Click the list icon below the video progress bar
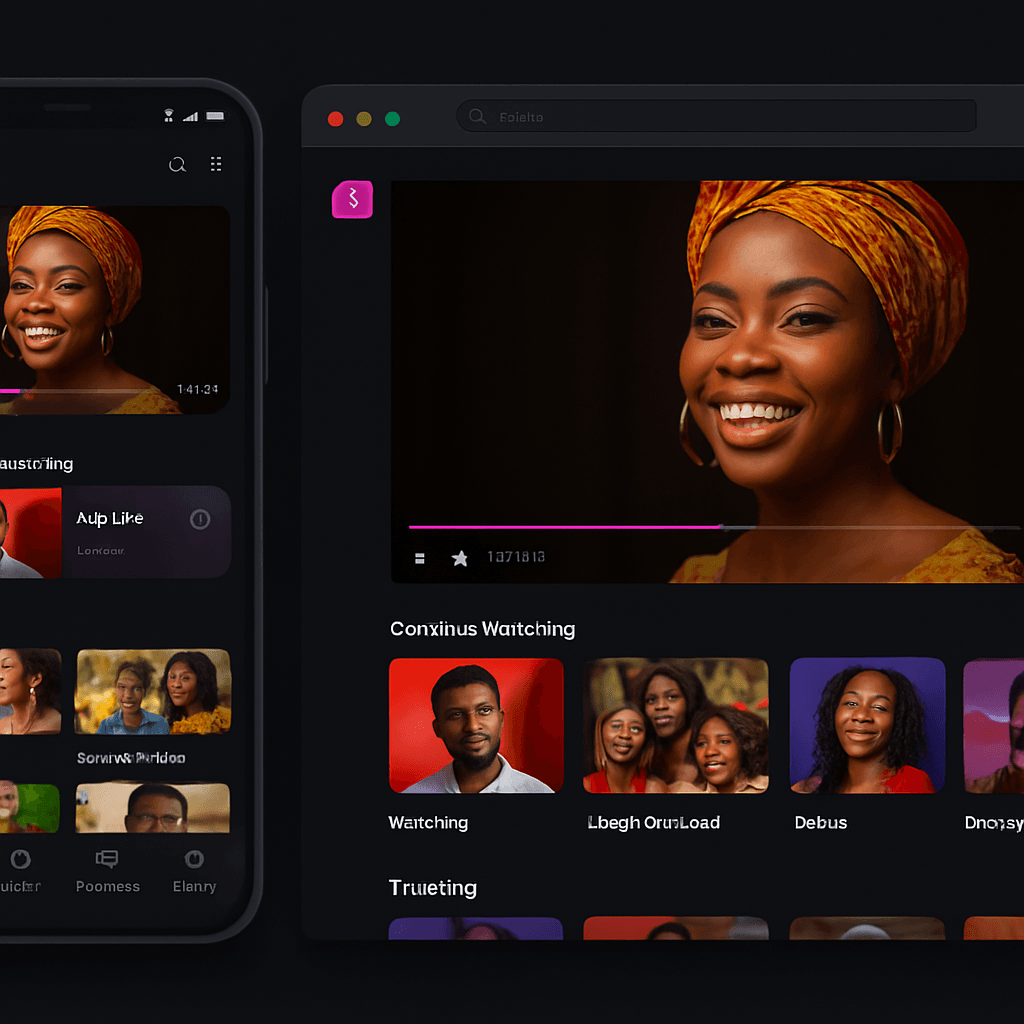1024x1024 pixels. click(420, 558)
